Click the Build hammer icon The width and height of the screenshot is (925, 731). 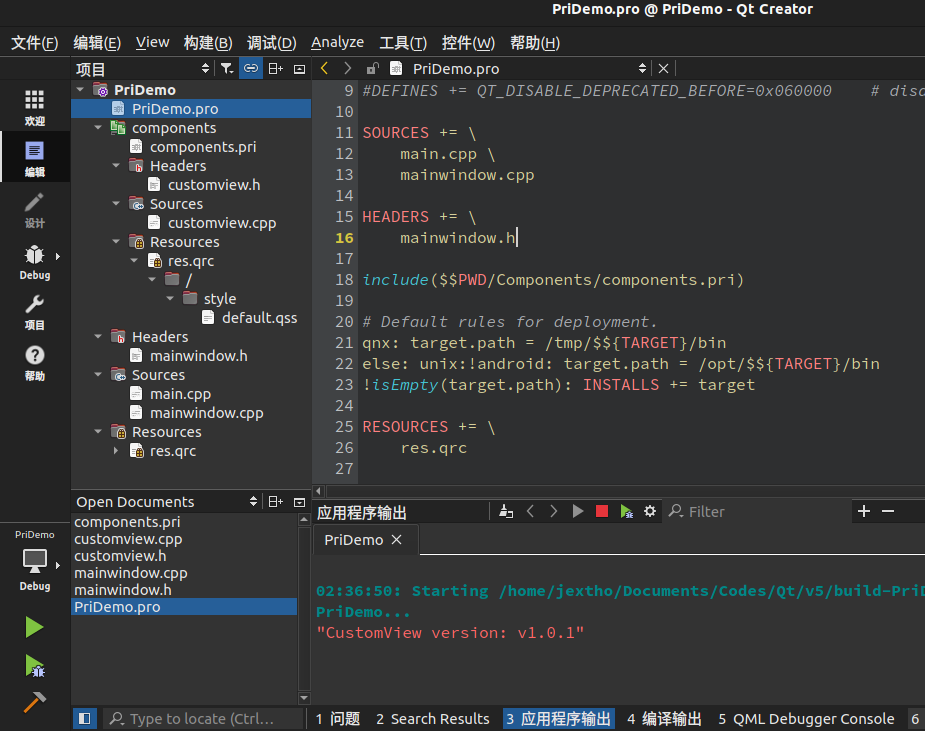35,702
